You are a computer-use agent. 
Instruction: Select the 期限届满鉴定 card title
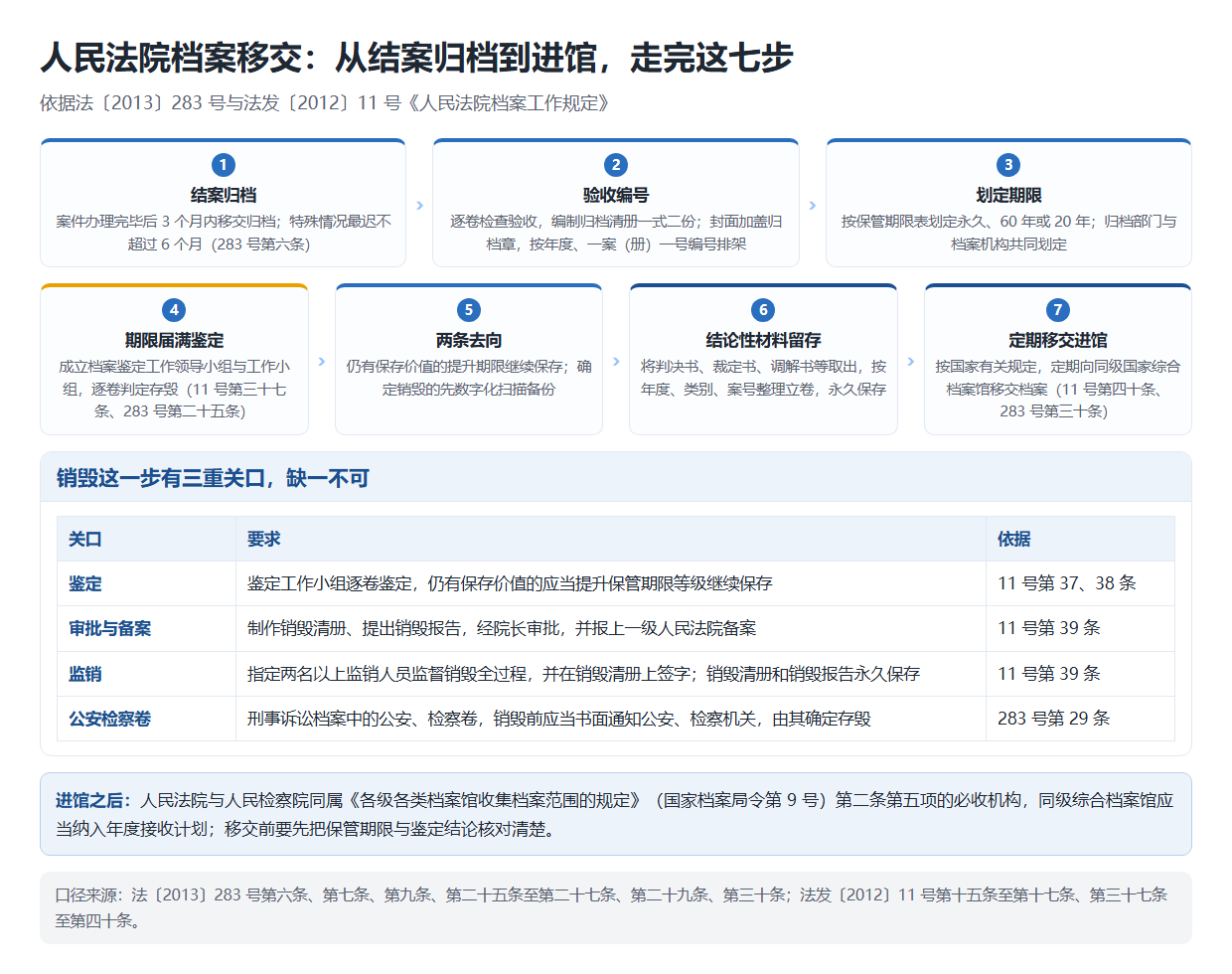point(174,340)
